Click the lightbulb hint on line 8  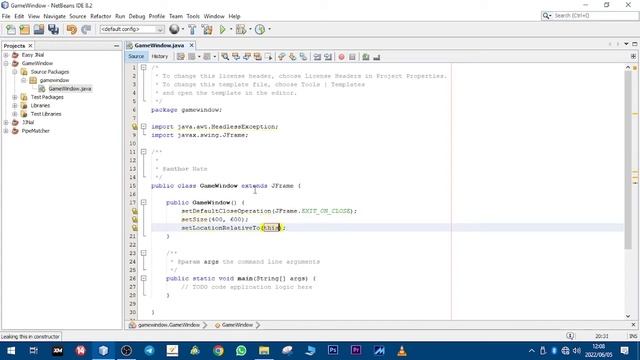pos(135,127)
